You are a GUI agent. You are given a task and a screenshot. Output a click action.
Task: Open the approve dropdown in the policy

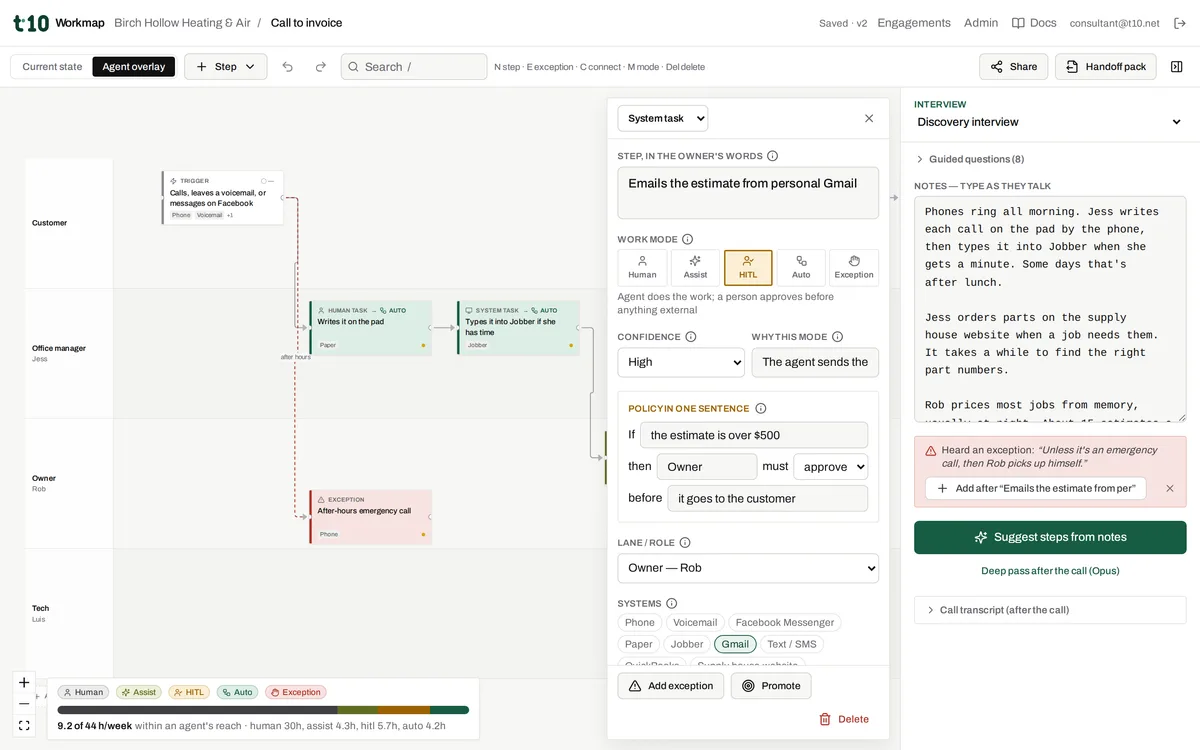click(x=830, y=467)
